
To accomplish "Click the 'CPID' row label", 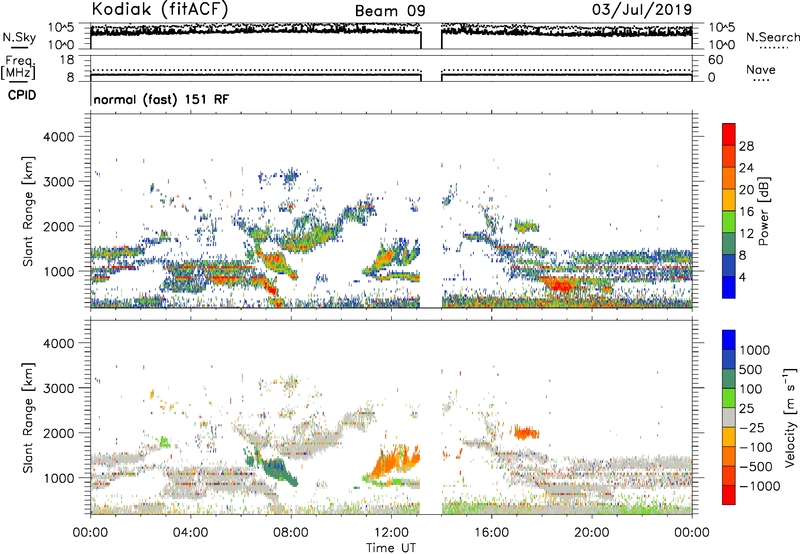I will (x=22, y=95).
